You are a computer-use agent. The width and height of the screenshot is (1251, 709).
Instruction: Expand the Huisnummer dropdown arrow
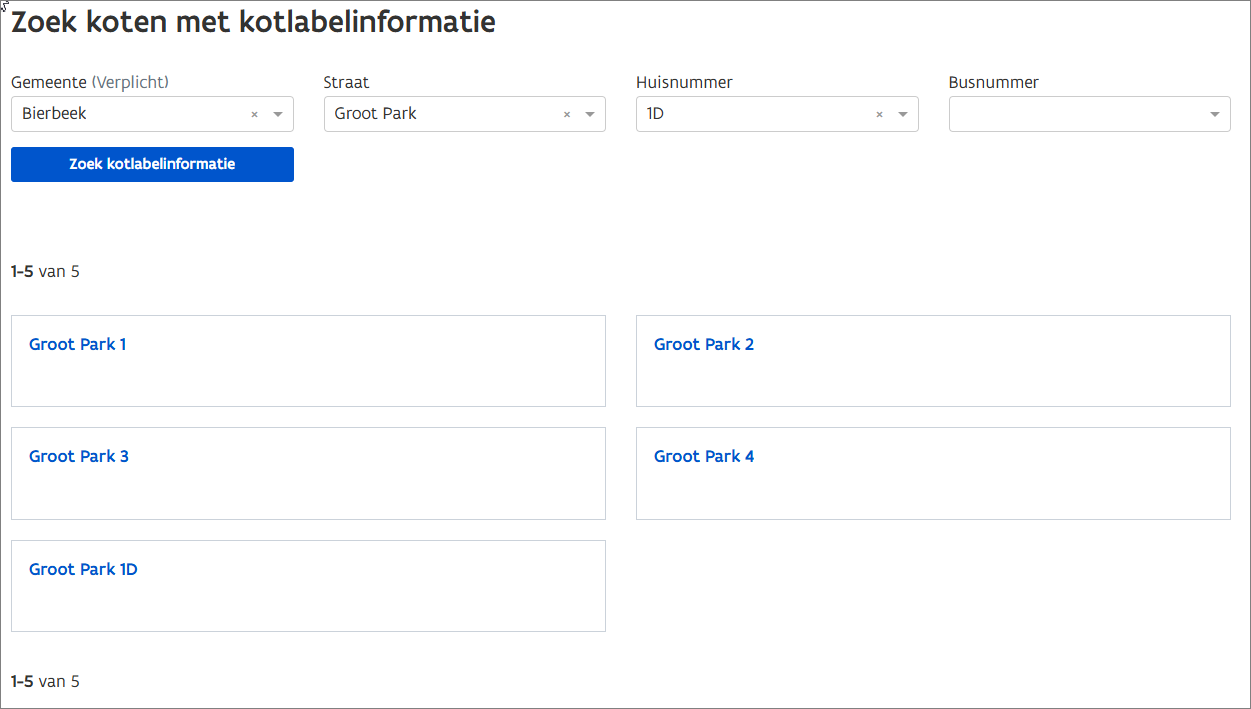(903, 115)
